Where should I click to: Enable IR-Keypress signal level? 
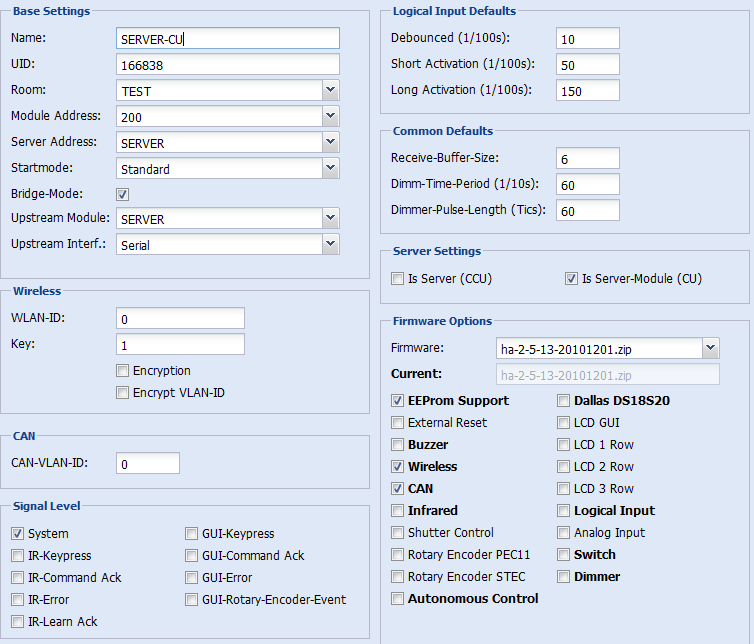click(x=18, y=556)
